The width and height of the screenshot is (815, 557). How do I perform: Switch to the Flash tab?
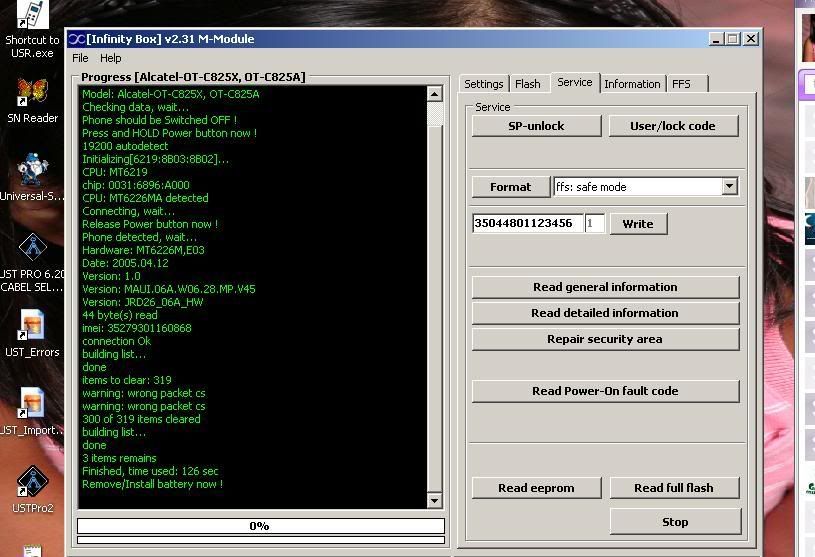[528, 84]
